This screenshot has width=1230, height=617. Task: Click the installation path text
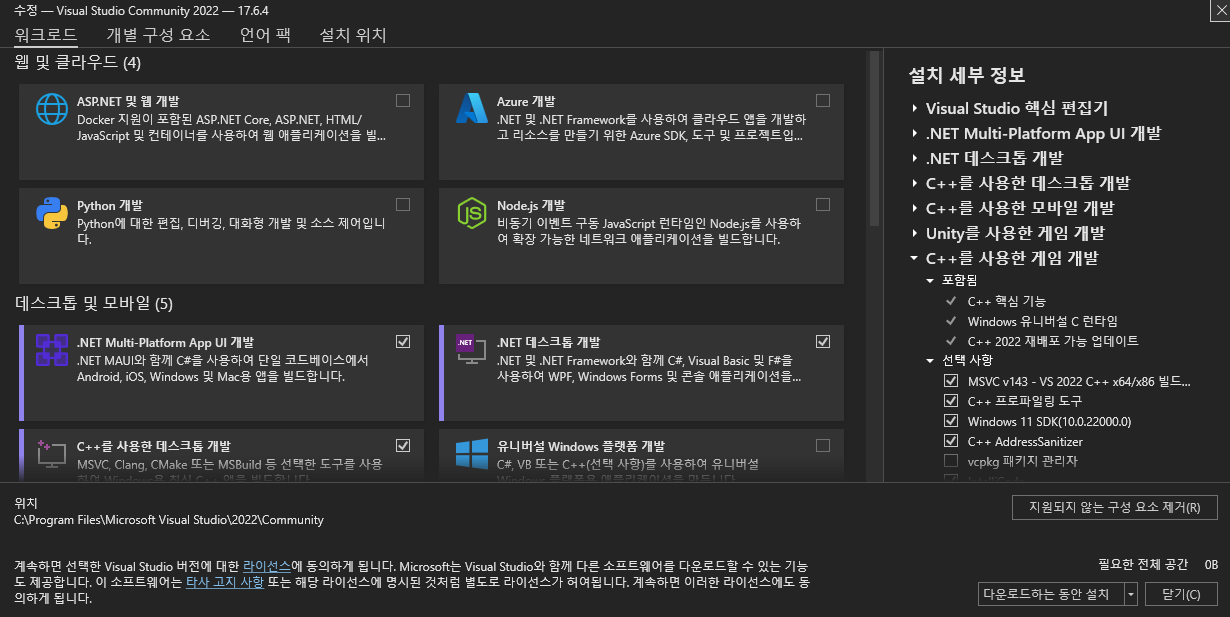(x=169, y=520)
